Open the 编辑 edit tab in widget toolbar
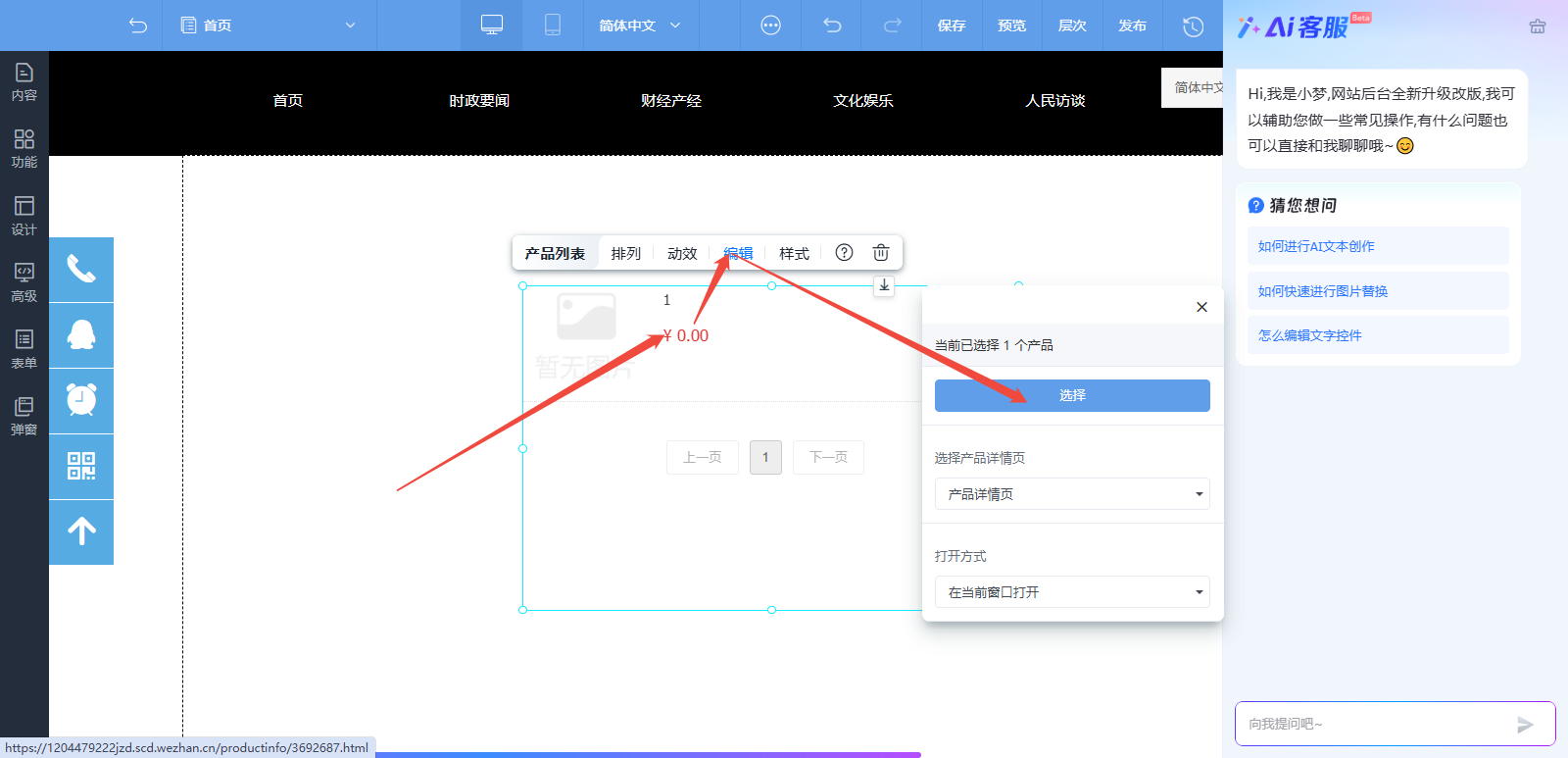 pos(738,253)
